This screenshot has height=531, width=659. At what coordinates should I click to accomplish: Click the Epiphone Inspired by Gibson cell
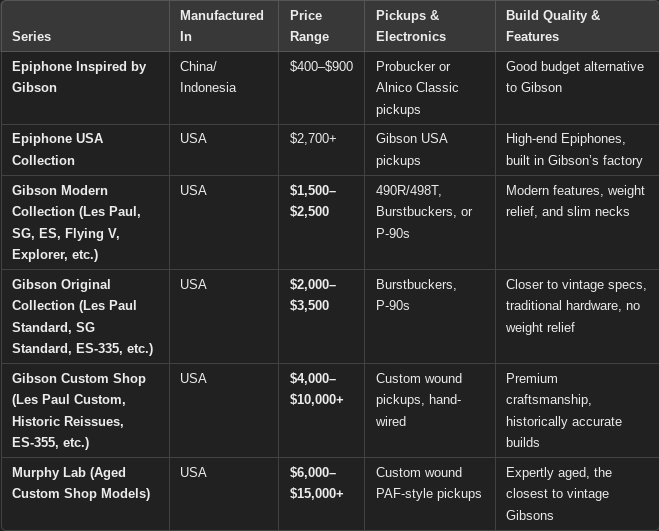coord(79,77)
